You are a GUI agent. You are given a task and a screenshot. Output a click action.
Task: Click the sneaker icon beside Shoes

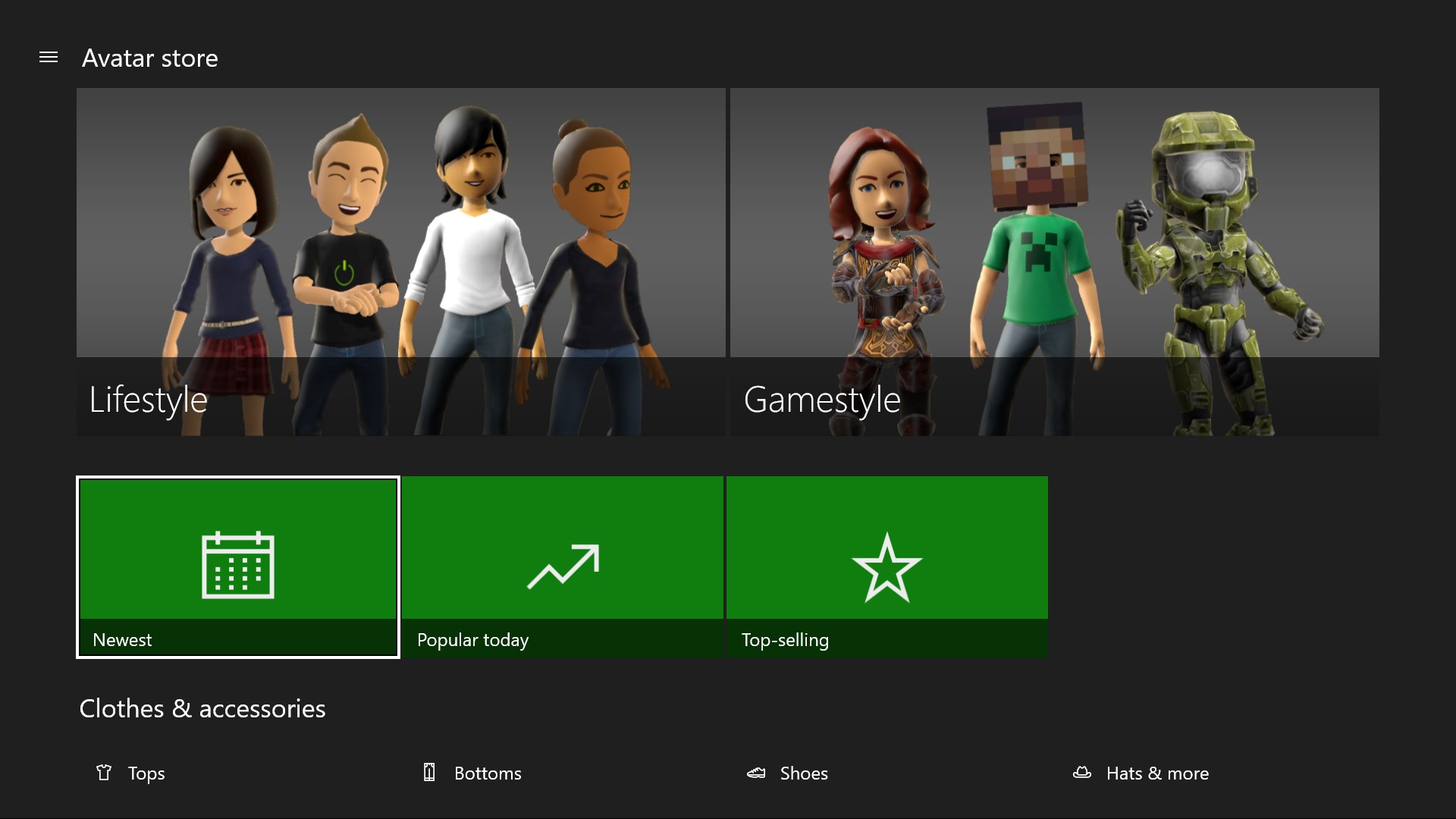point(756,773)
